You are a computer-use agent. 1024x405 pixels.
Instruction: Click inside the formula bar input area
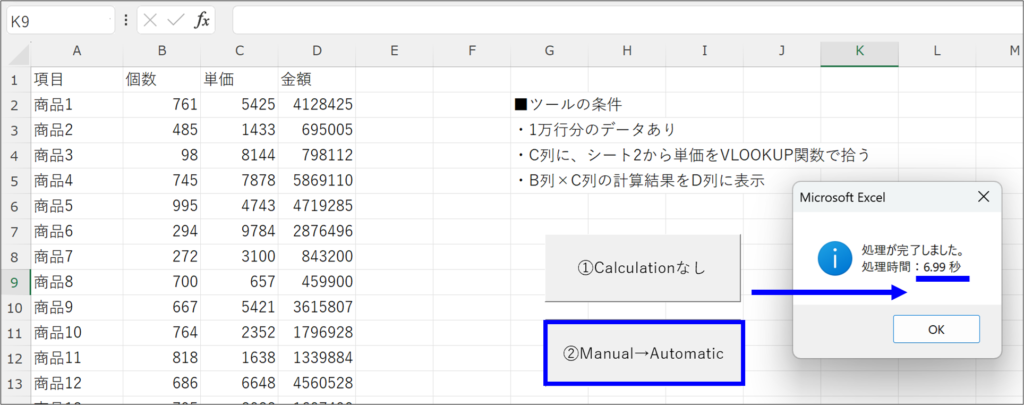627,20
